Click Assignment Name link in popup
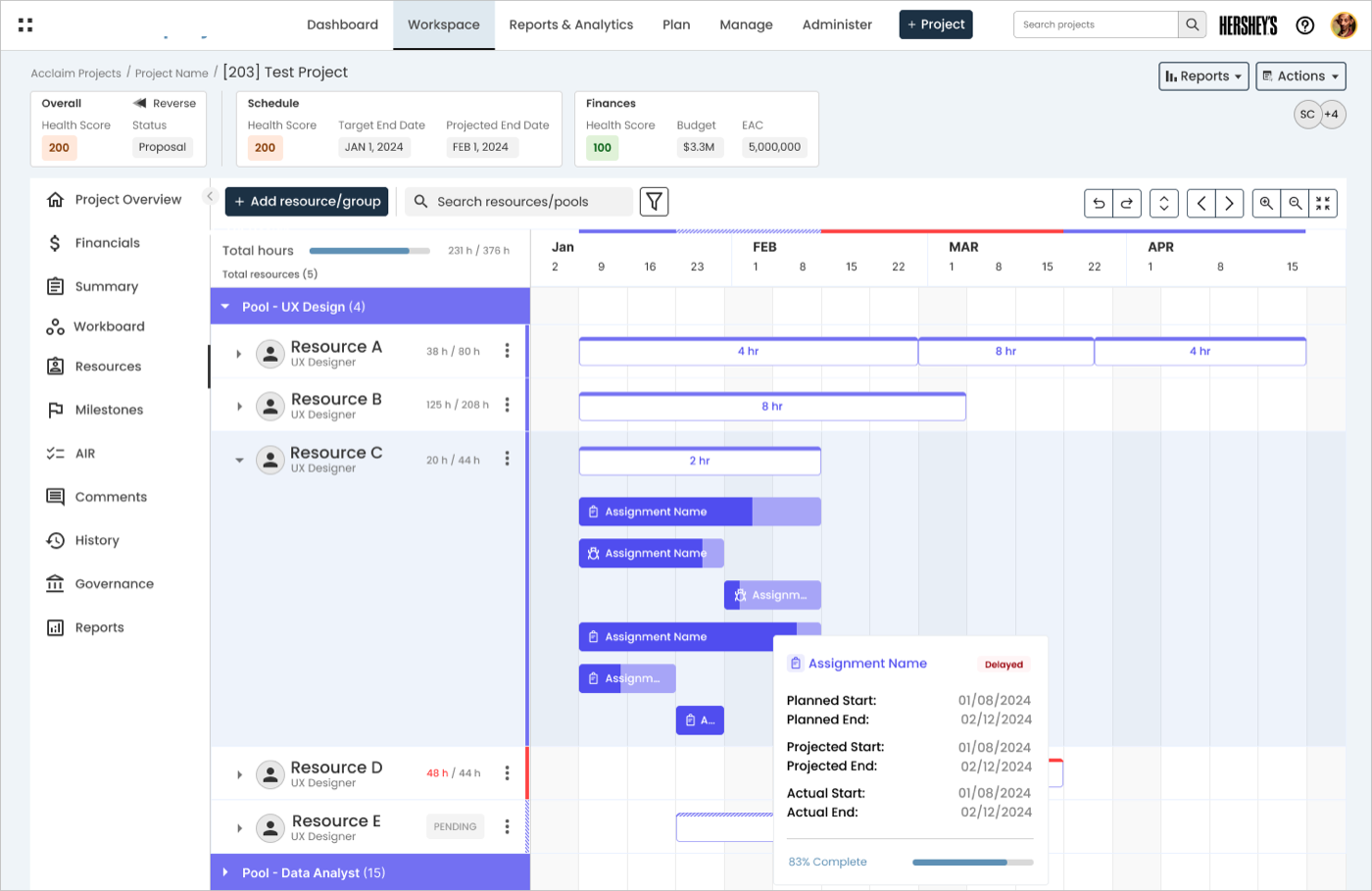The image size is (1372, 891). coord(867,664)
